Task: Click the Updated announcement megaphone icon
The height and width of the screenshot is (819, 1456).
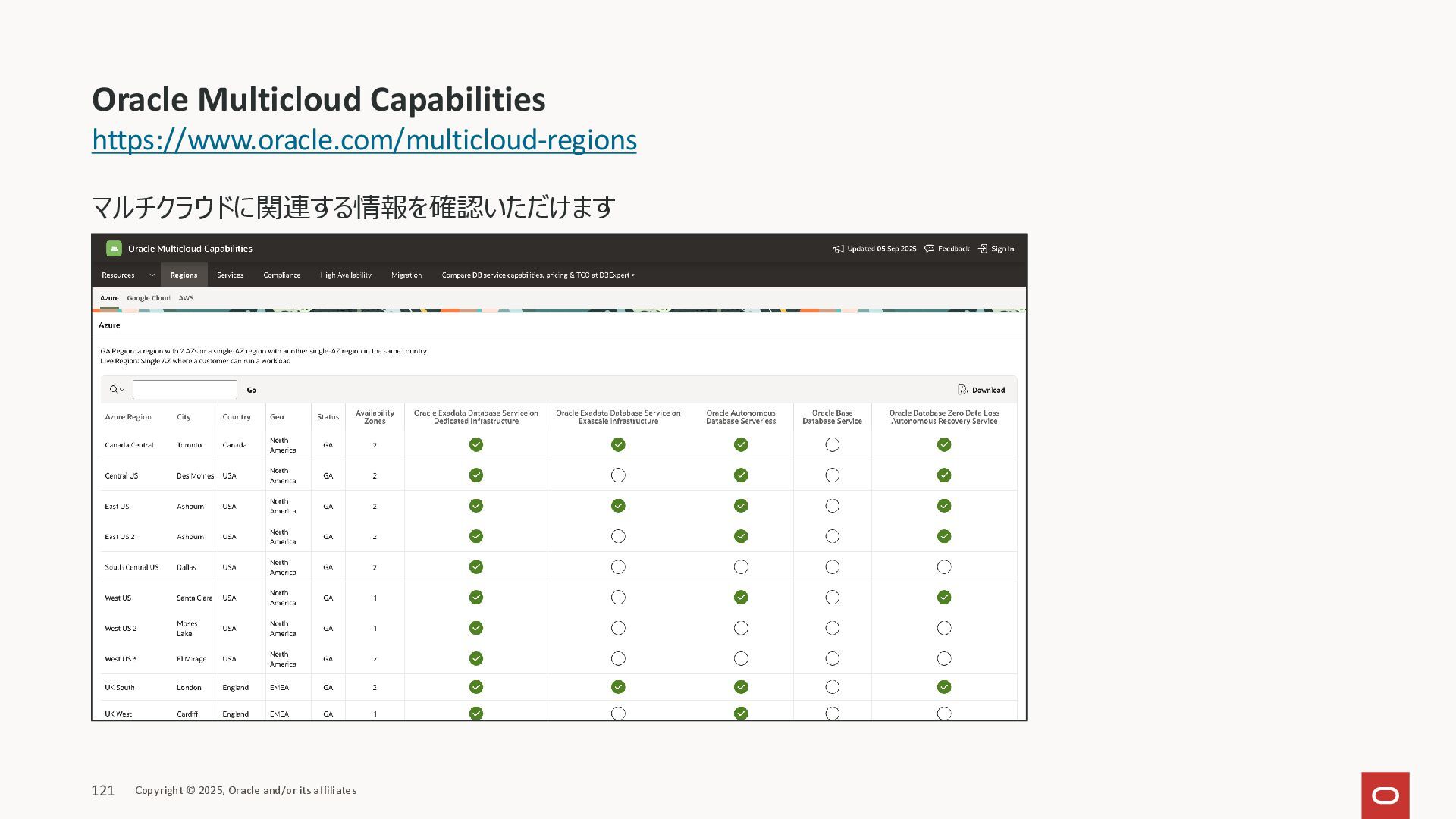Action: 838,249
